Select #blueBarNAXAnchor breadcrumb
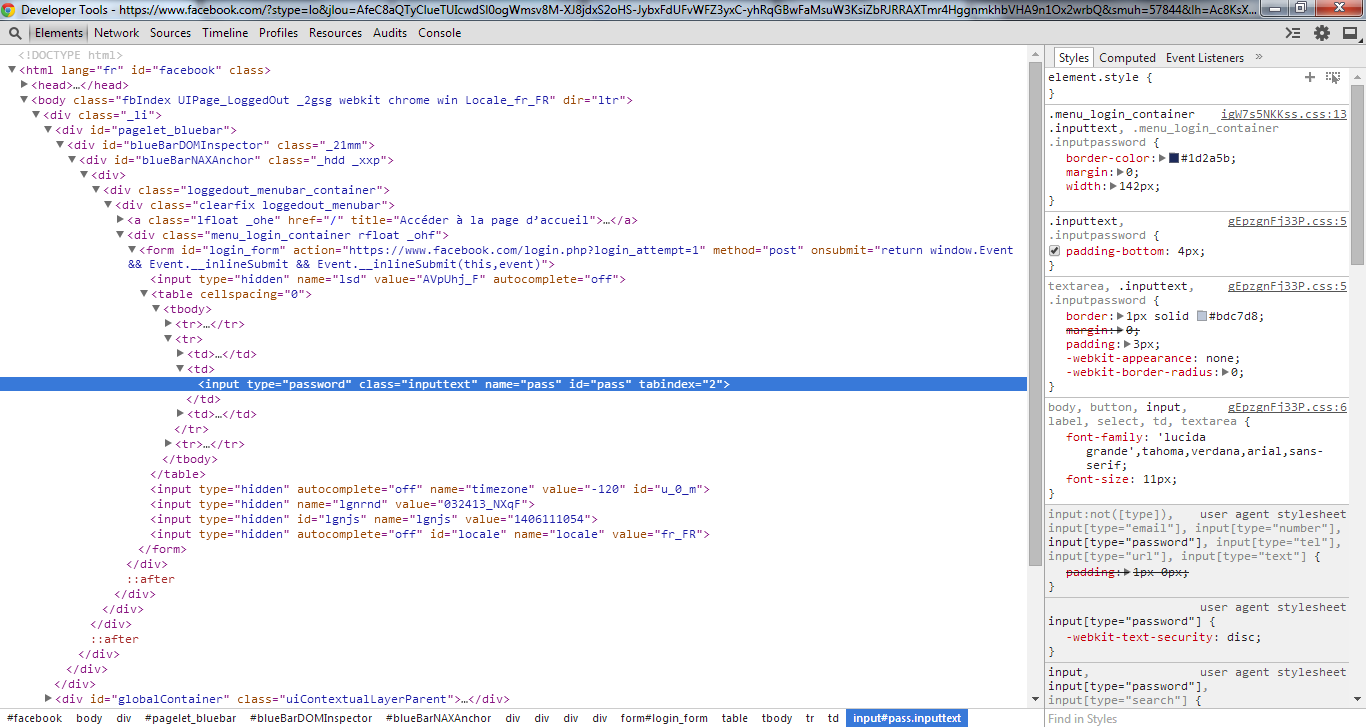The height and width of the screenshot is (727, 1366). 439,718
